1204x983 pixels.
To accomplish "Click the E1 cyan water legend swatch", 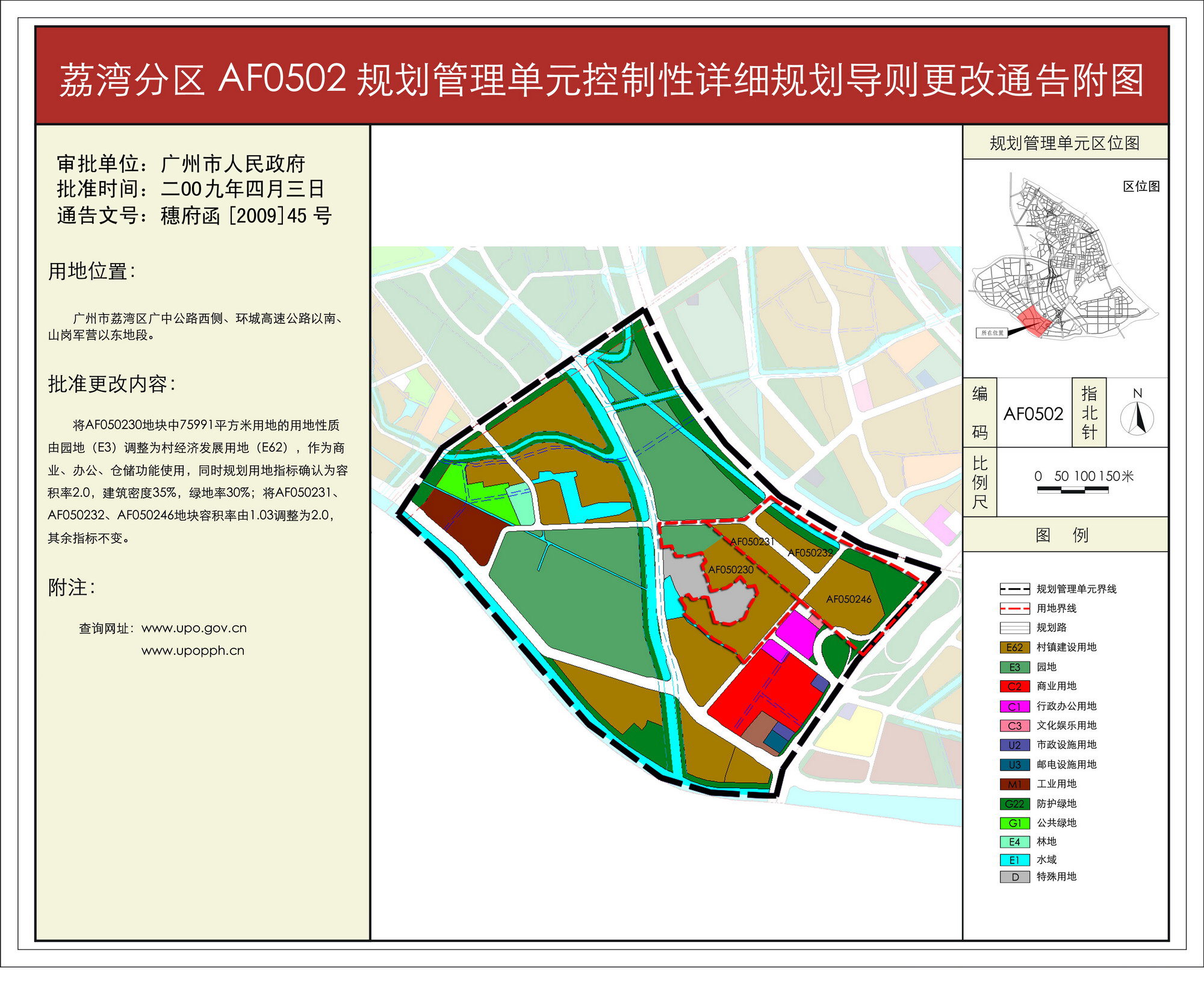I will (x=1014, y=860).
